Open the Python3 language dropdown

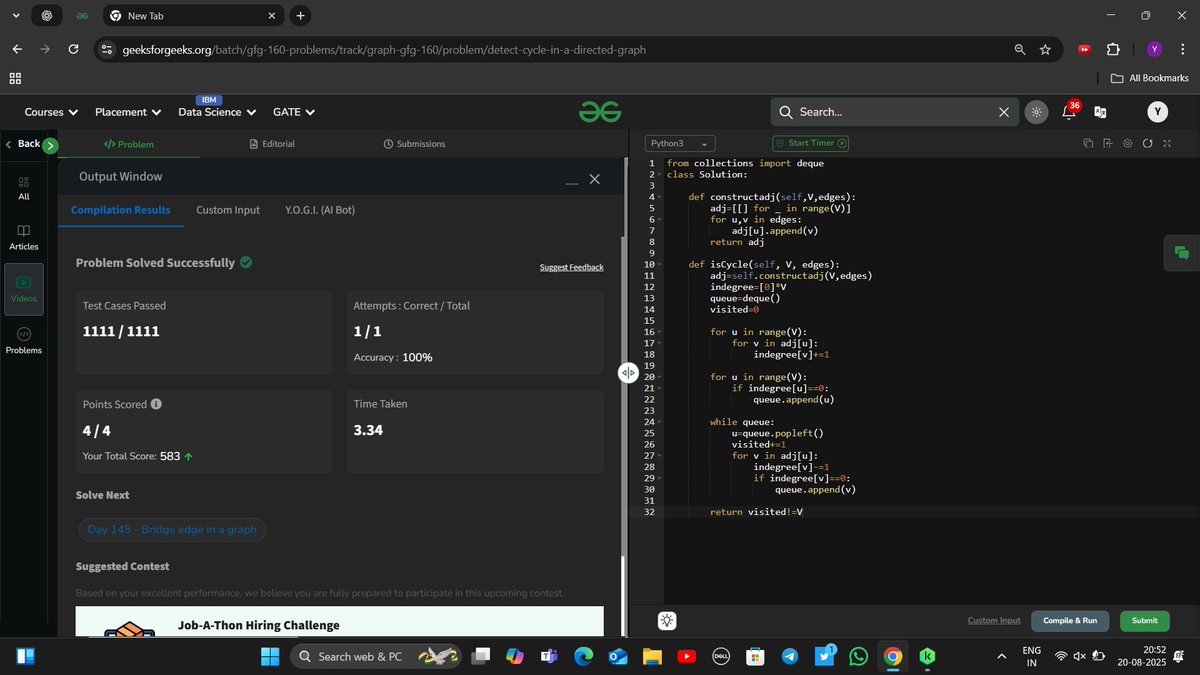click(x=679, y=144)
